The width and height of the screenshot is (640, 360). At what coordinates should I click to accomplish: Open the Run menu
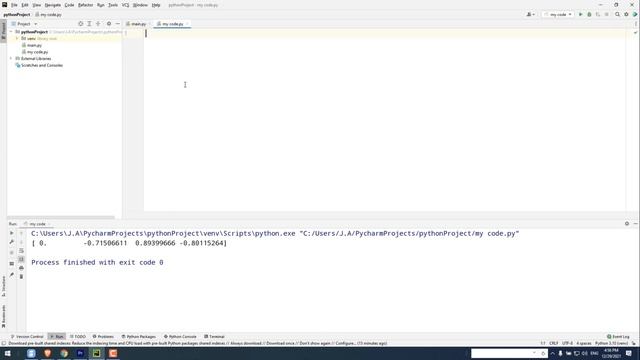pyautogui.click(x=101, y=5)
